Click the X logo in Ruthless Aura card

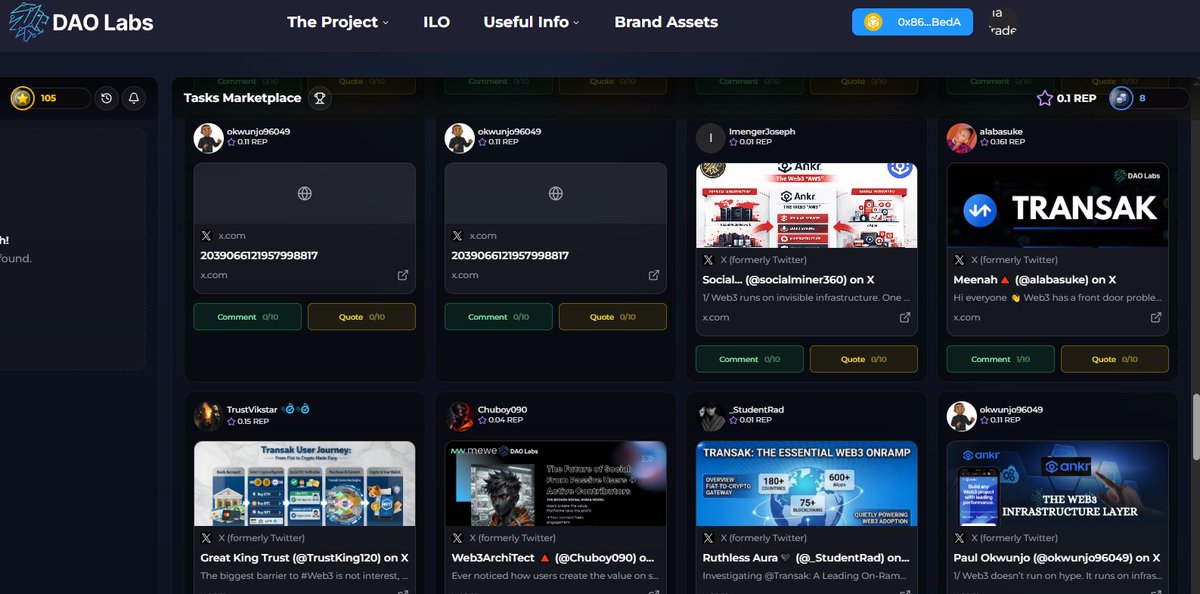pos(709,538)
